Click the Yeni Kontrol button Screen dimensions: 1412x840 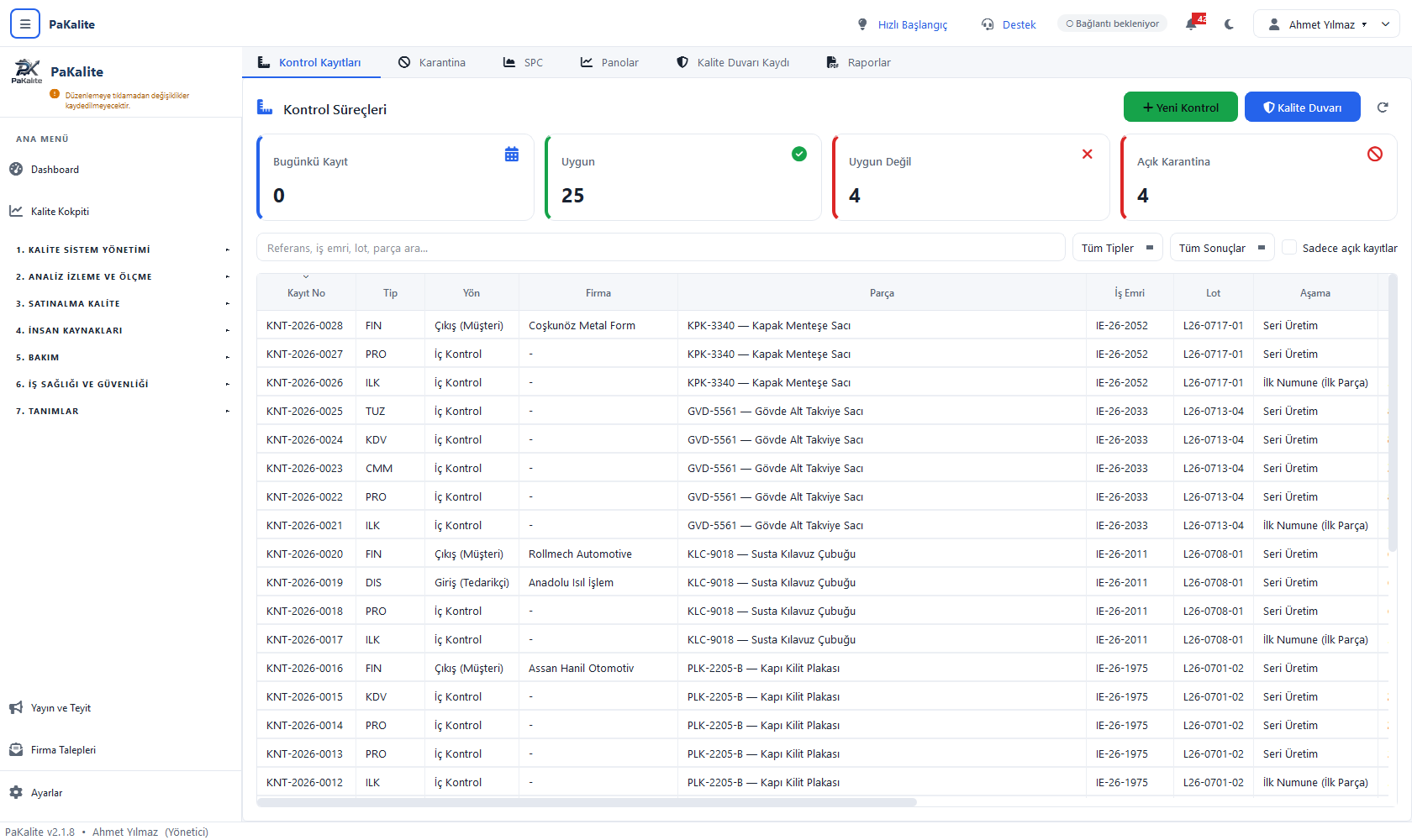tap(1181, 107)
